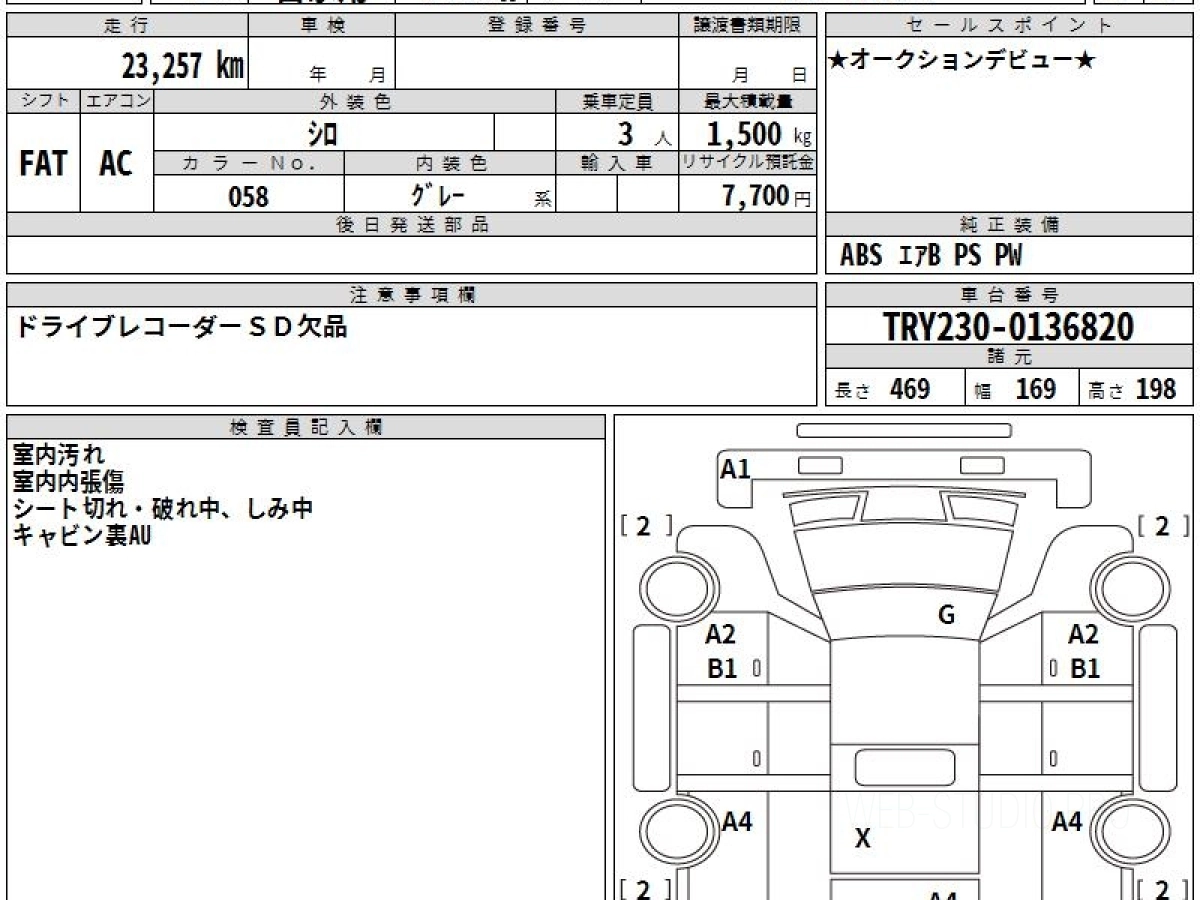The width and height of the screenshot is (1200, 900).
Task: Select the top-left tire rating [2]
Action: point(646,527)
